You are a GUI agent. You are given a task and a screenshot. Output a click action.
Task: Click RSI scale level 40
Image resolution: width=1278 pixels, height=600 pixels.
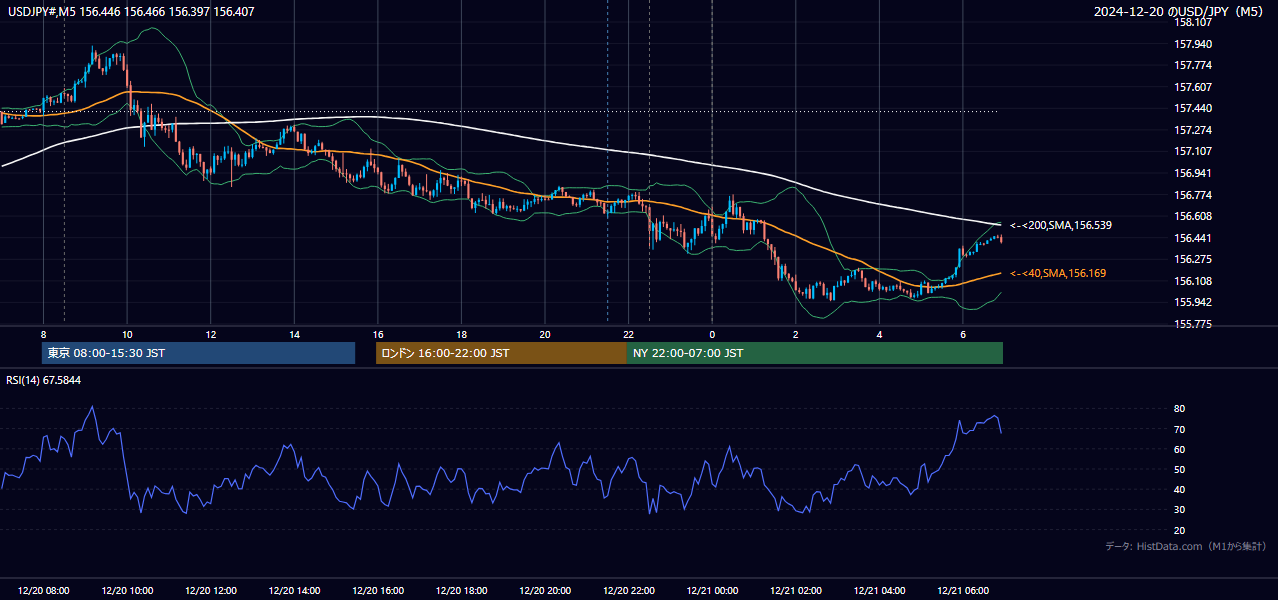point(1179,490)
